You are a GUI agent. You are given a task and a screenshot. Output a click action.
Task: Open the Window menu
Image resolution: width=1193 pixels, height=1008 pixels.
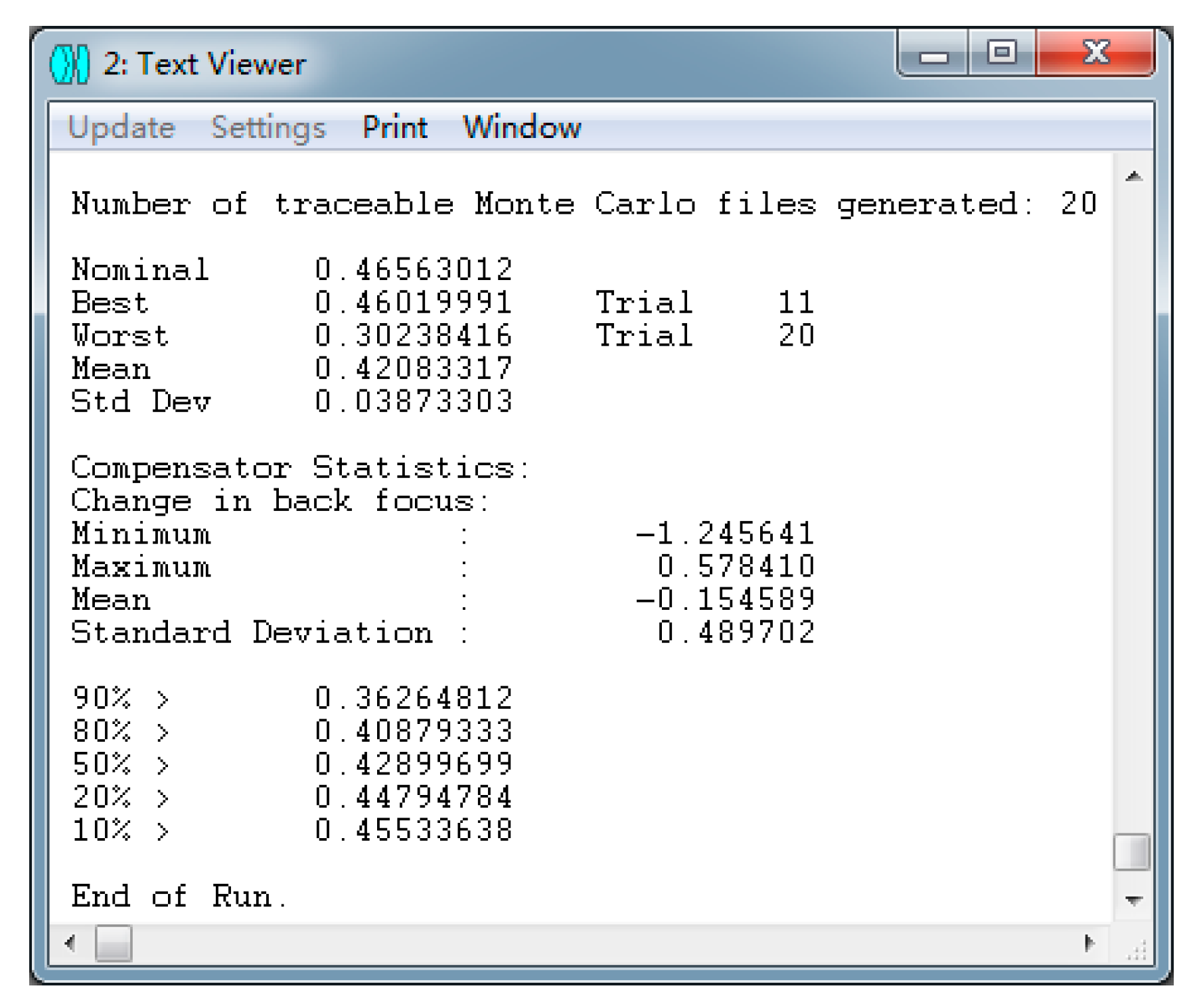click(522, 127)
